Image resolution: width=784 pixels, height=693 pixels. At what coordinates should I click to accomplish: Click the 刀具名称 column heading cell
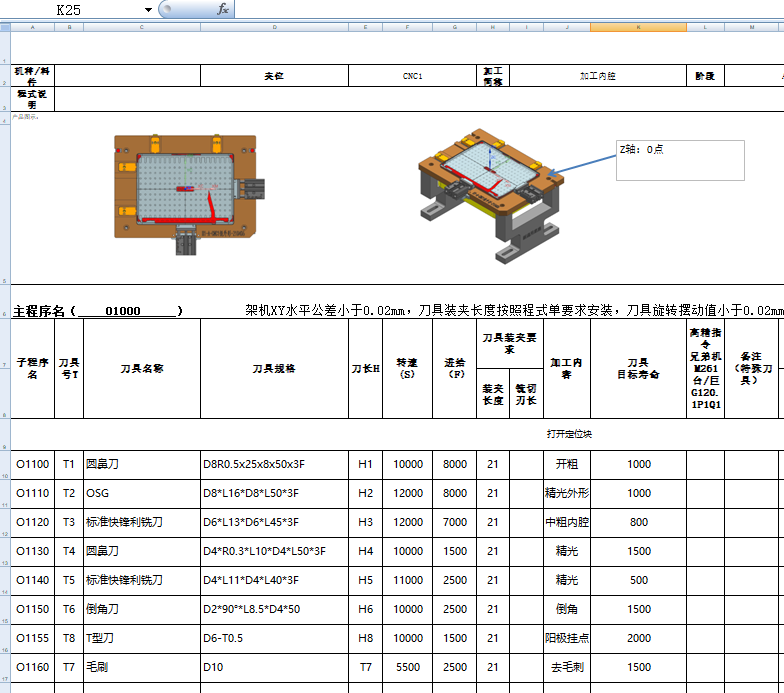(x=142, y=368)
